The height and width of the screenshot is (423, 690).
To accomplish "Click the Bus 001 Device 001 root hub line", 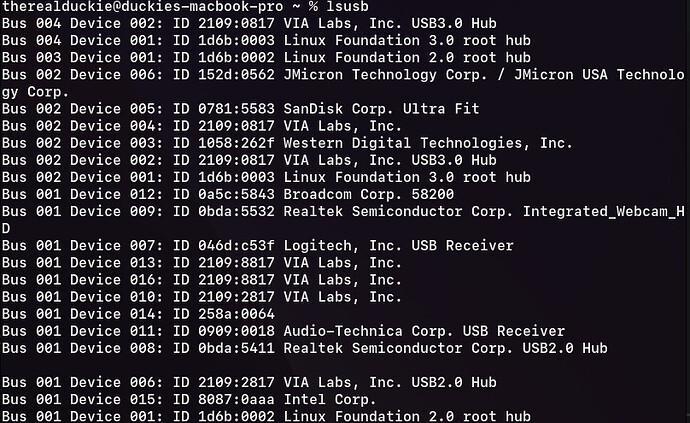I will pos(266,416).
